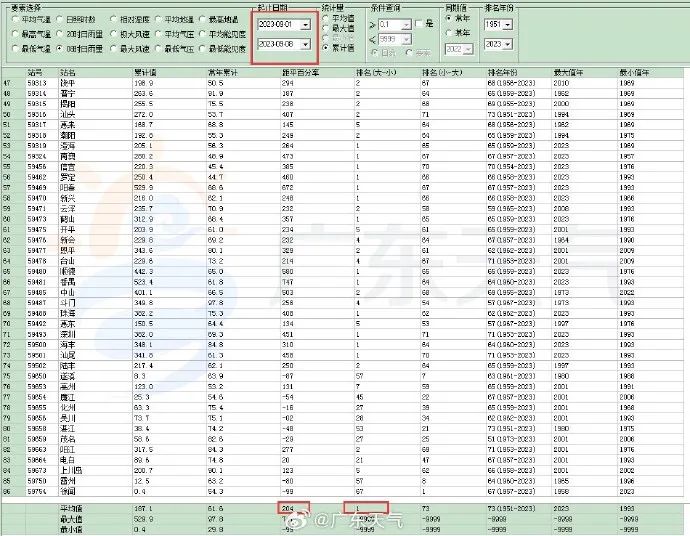This screenshot has height=536, width=690.
Task: Pick the 极大风速 element option
Action: click(x=114, y=34)
